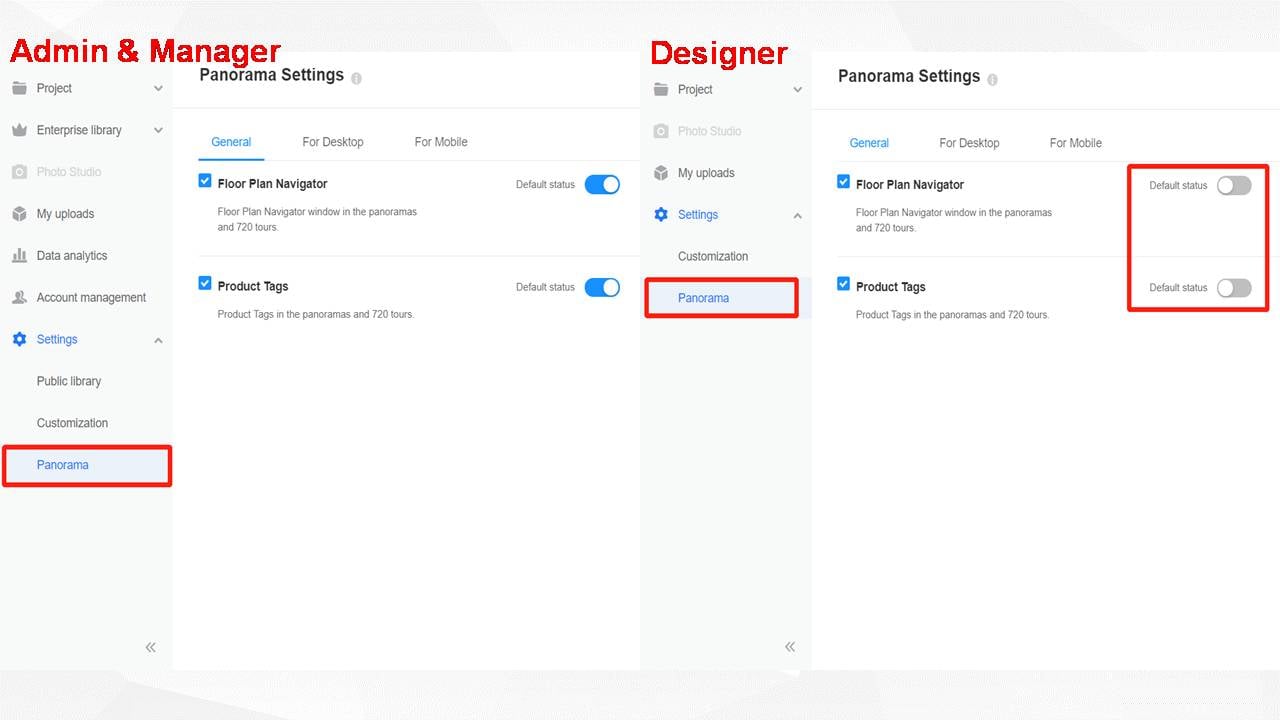The width and height of the screenshot is (1280, 720).
Task: Click the Photo Studio camera icon in Admin sidebar
Action: 19,172
